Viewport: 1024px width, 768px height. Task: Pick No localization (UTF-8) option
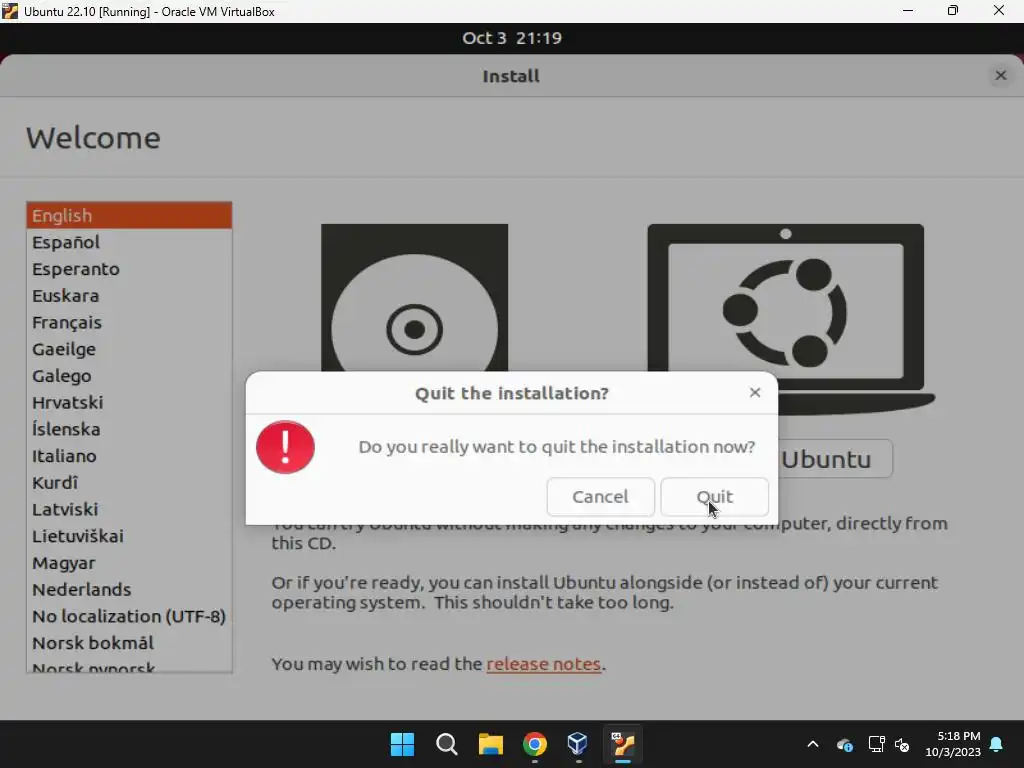click(129, 616)
